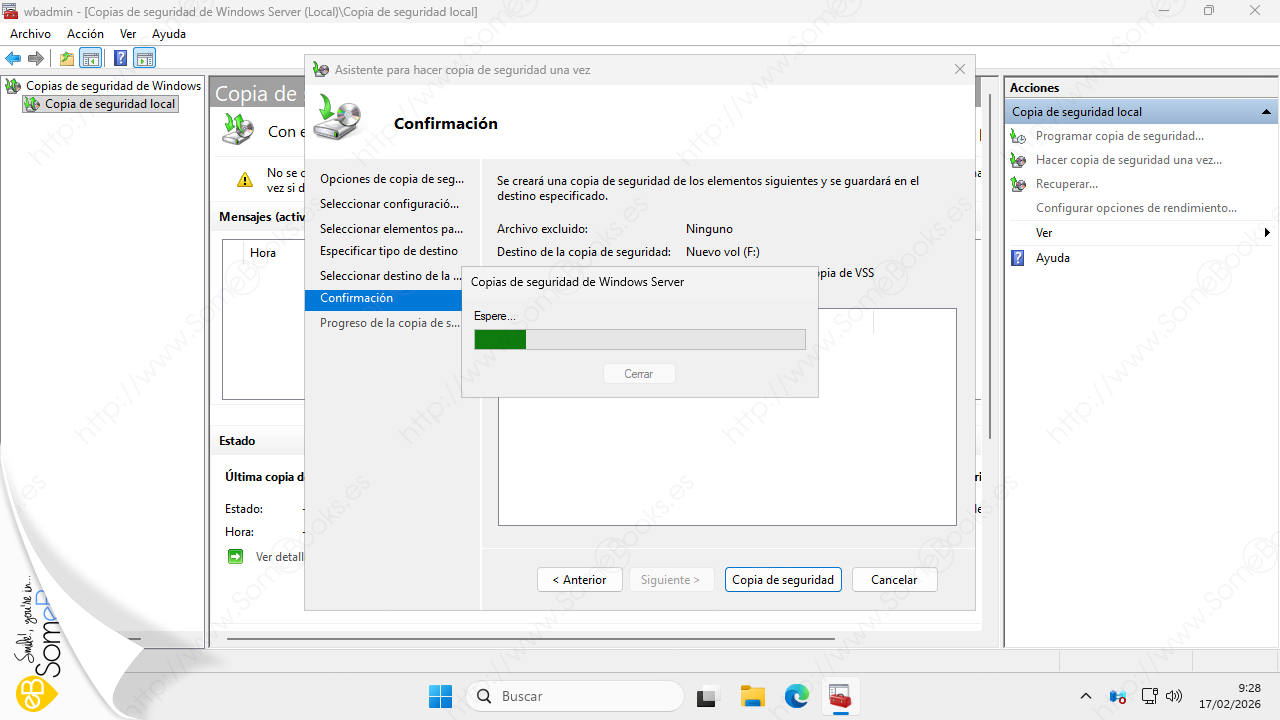Open the Archivo menu

[30, 34]
